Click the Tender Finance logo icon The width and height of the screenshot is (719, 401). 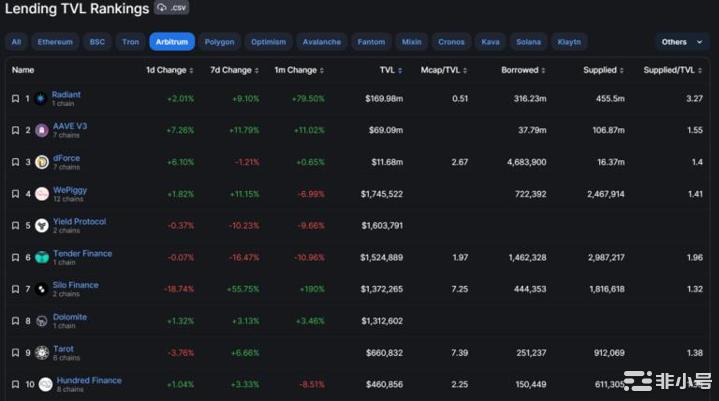[x=42, y=257]
